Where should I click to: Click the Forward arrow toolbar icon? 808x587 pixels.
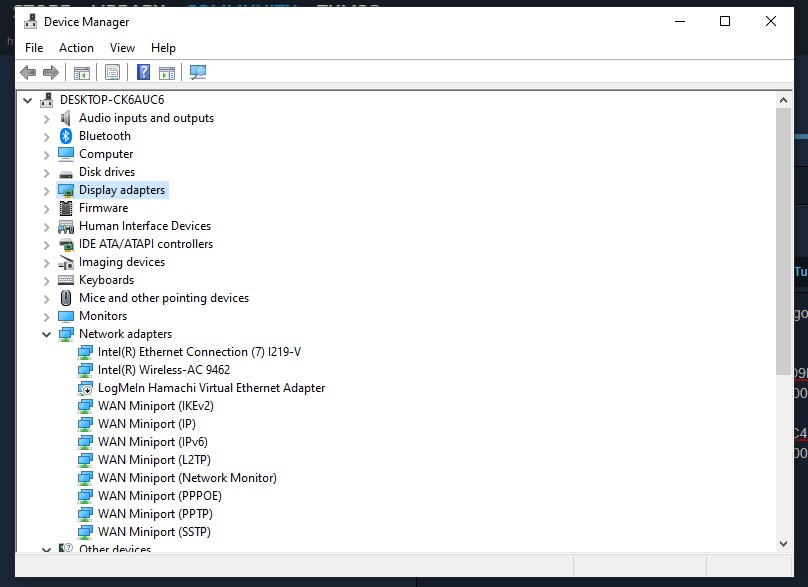(x=50, y=73)
